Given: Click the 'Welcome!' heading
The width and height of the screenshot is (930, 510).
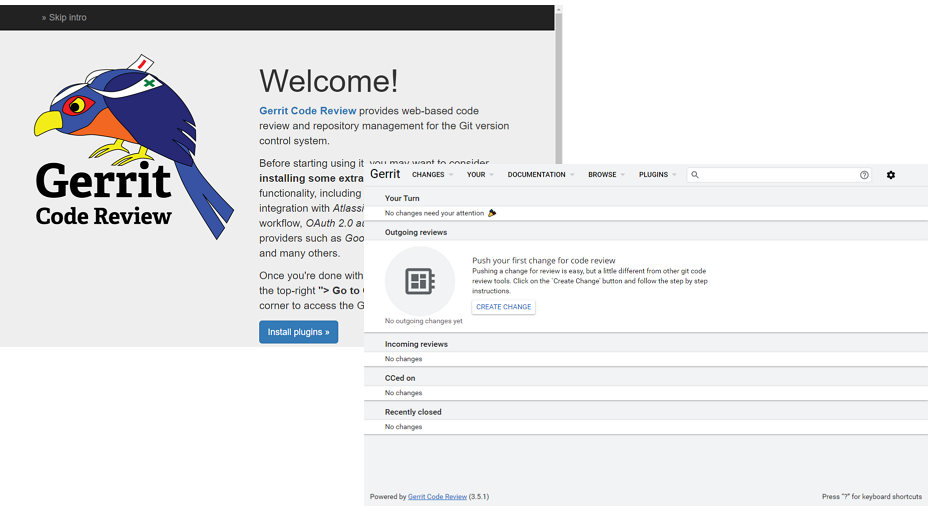Looking at the screenshot, I should [329, 81].
